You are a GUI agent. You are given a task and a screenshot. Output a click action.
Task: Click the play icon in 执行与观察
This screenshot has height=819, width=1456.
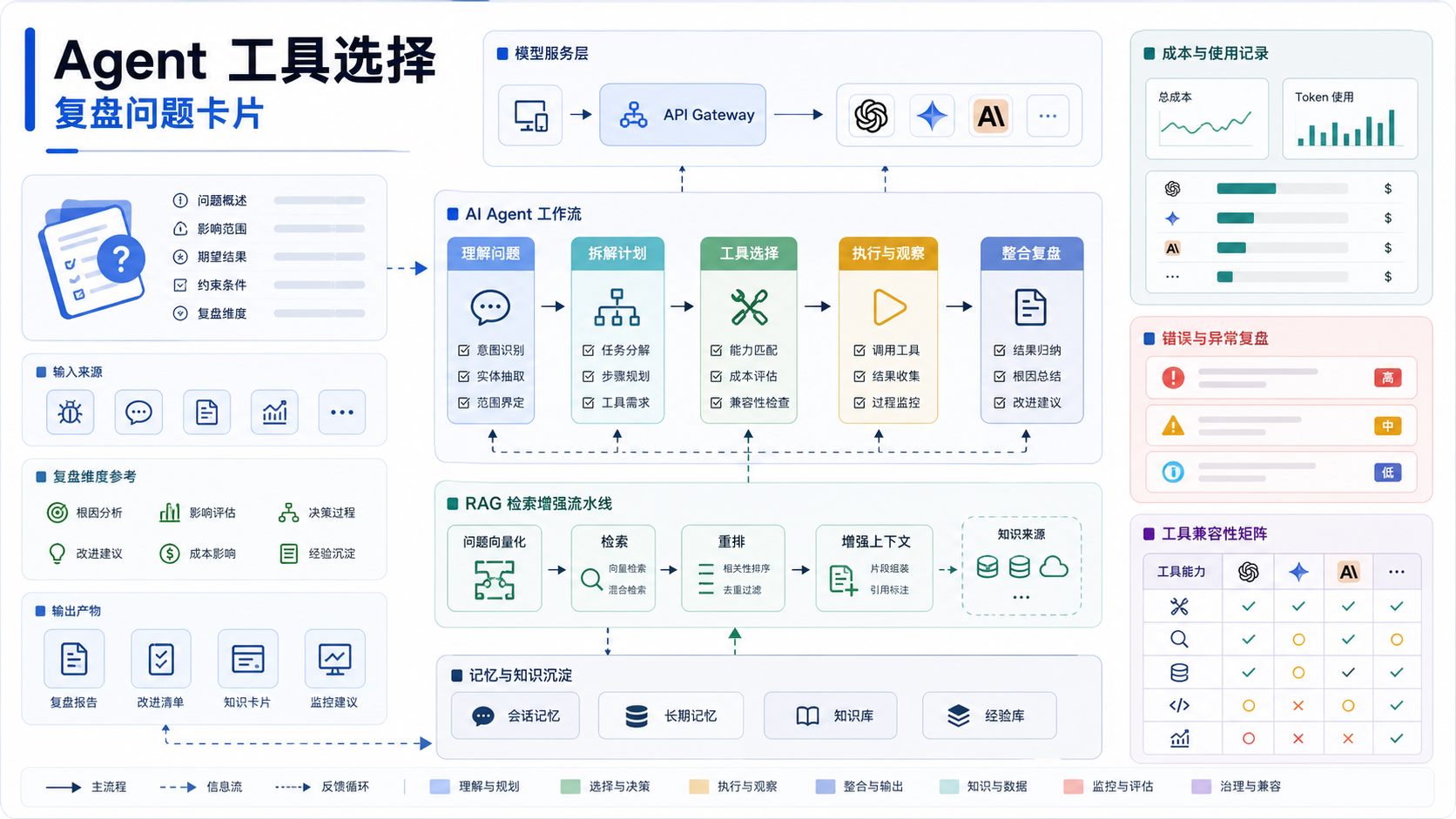889,307
